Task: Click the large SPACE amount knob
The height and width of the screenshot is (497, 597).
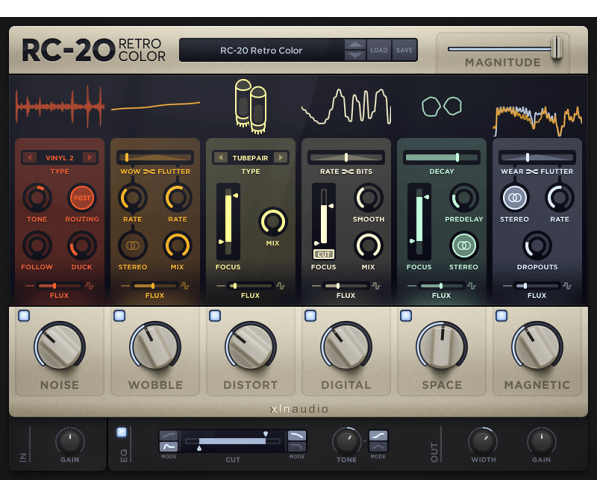Action: click(442, 347)
